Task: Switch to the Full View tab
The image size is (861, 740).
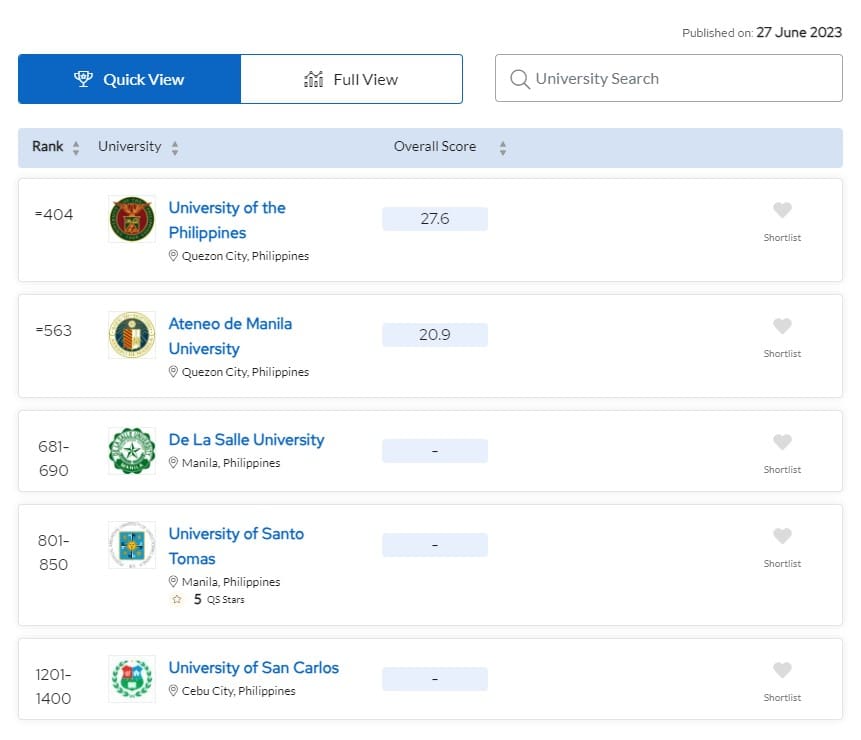Action: (351, 79)
